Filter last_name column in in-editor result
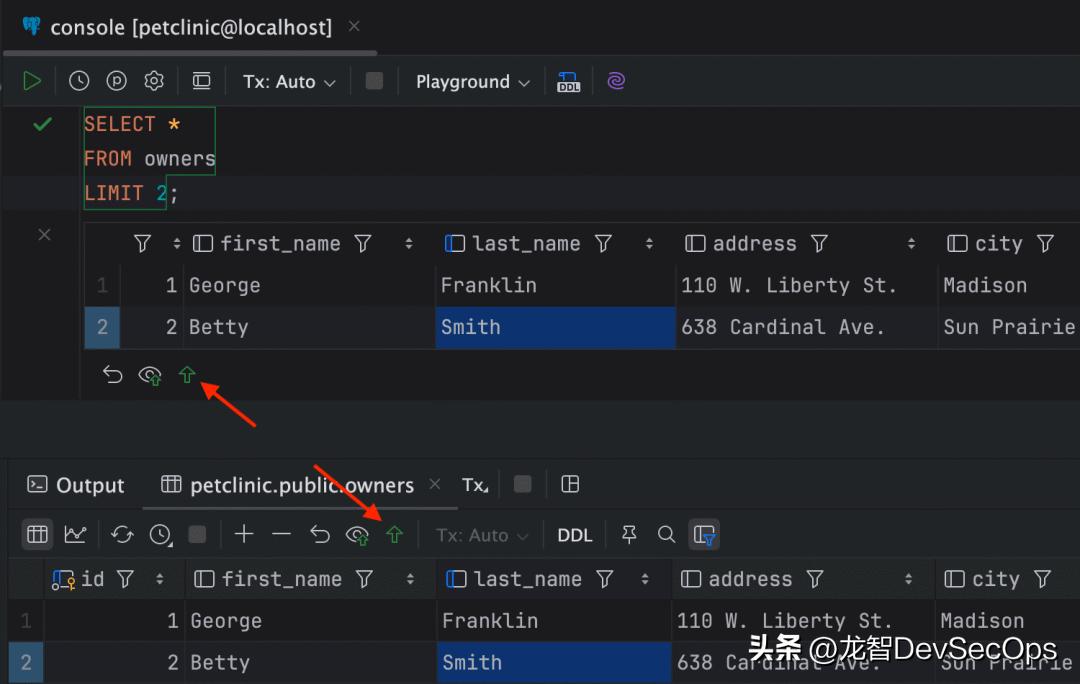 [x=603, y=243]
